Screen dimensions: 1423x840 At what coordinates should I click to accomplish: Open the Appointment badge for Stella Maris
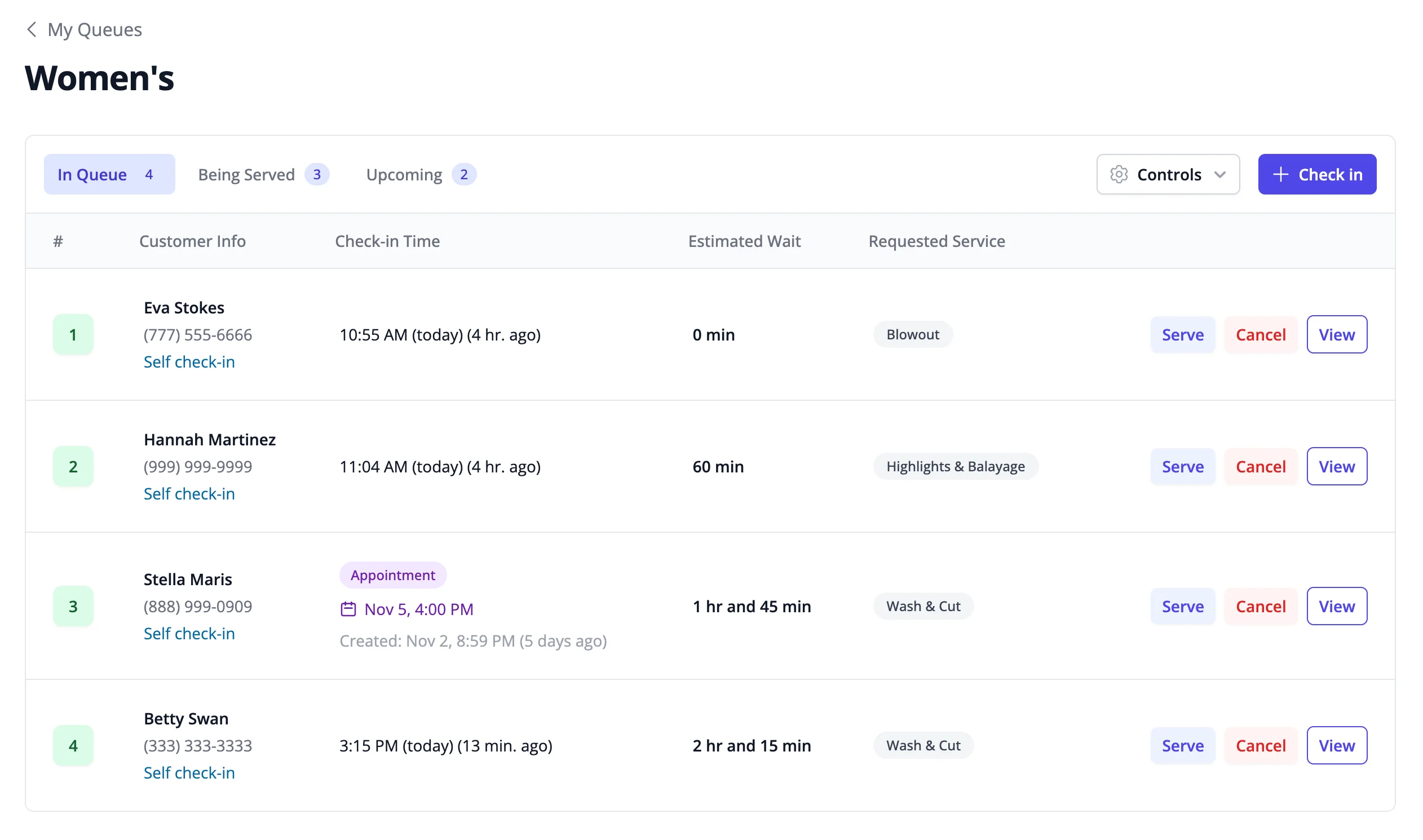click(x=393, y=575)
